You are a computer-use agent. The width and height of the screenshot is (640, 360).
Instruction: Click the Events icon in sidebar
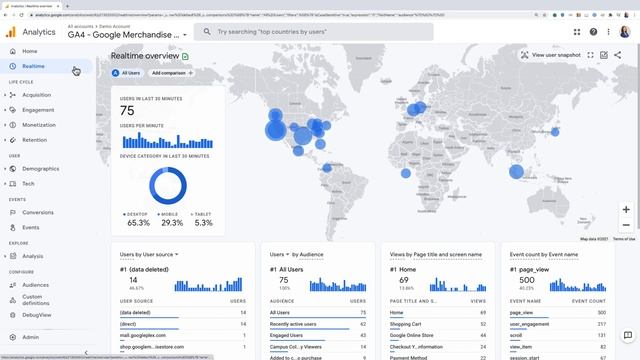pos(13,227)
